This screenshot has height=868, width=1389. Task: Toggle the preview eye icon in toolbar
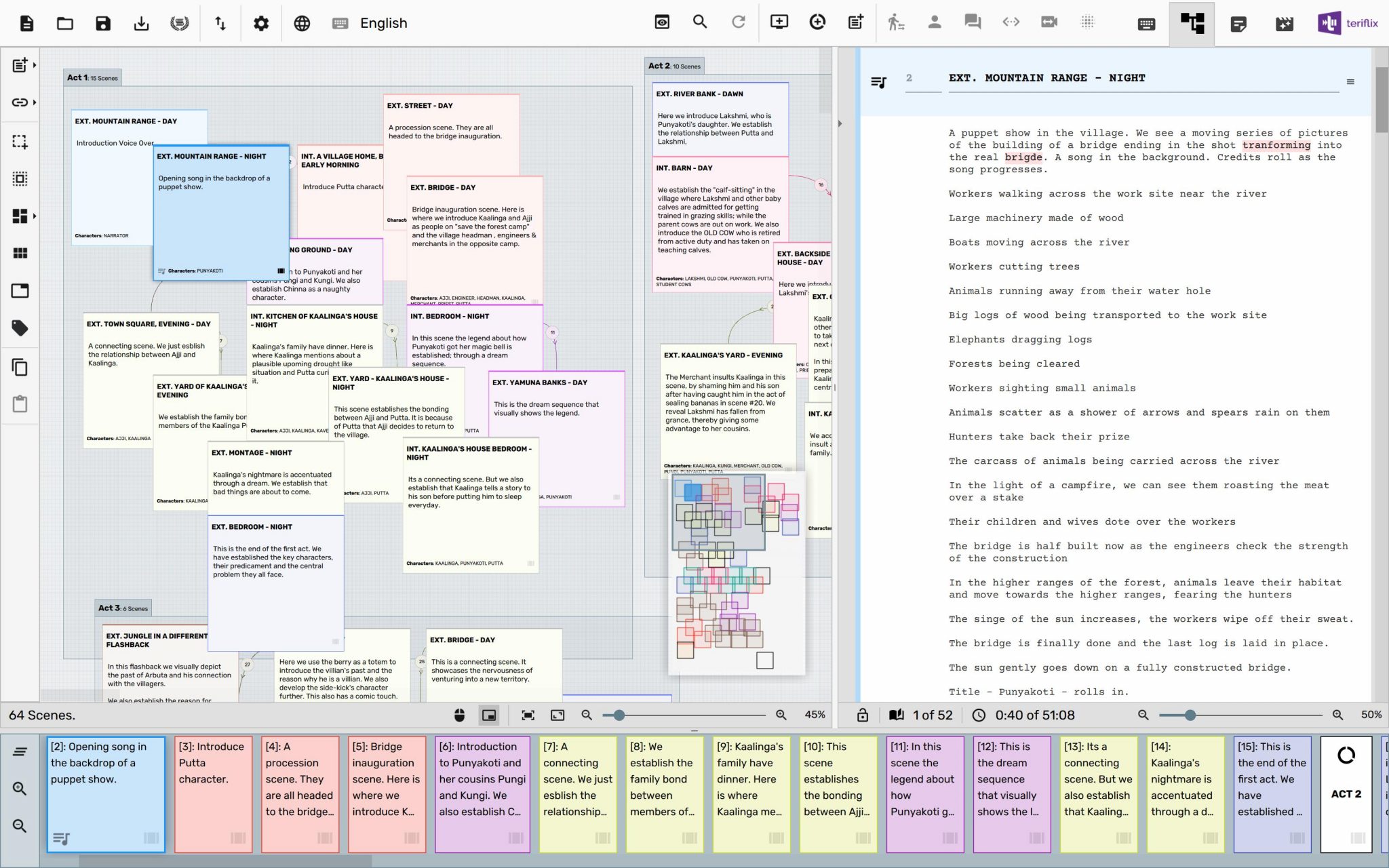(x=662, y=22)
